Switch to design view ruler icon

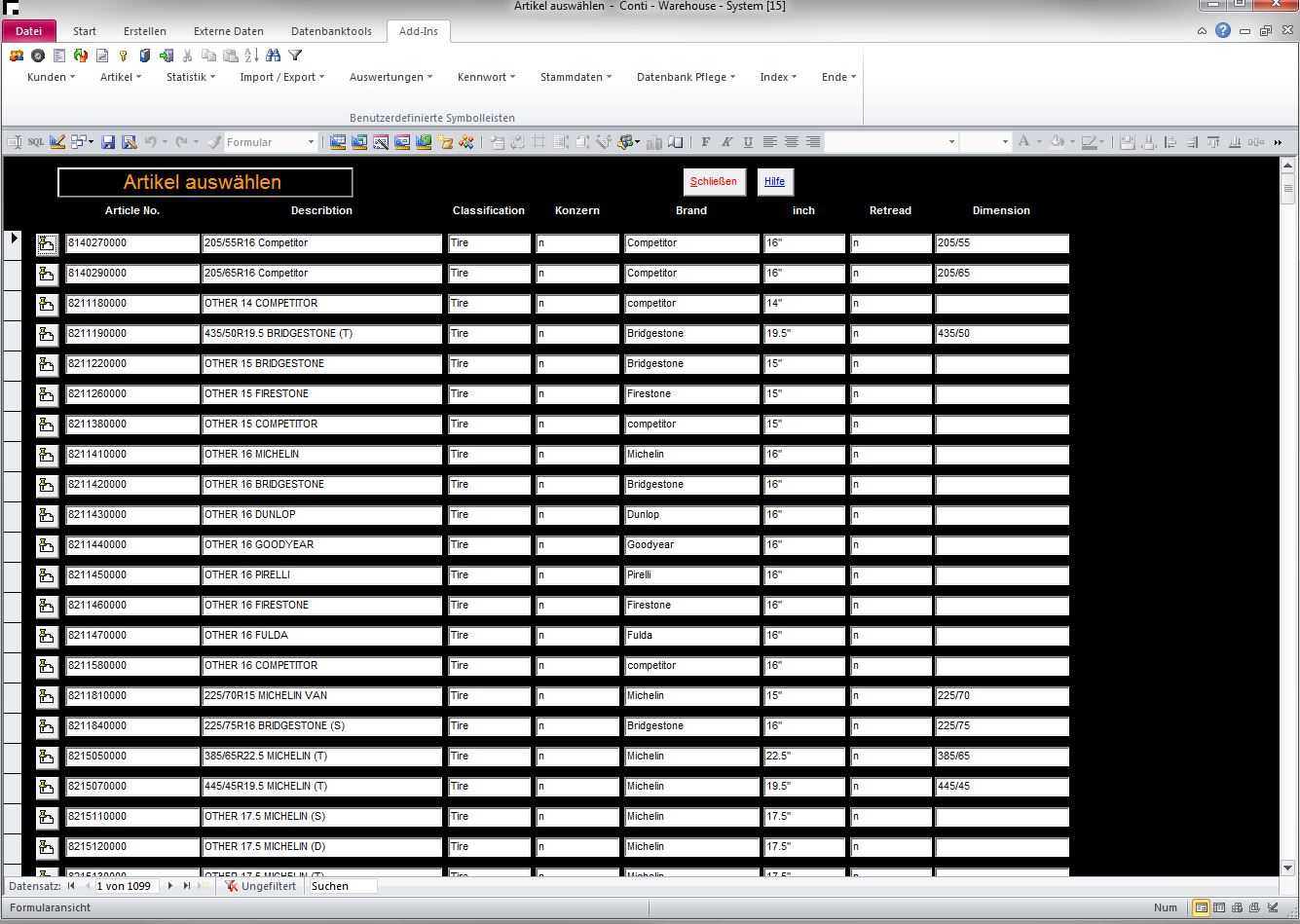[57, 142]
